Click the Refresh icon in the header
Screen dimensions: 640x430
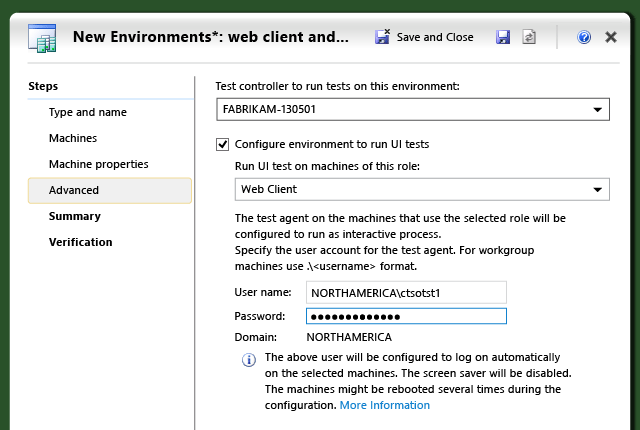click(529, 37)
